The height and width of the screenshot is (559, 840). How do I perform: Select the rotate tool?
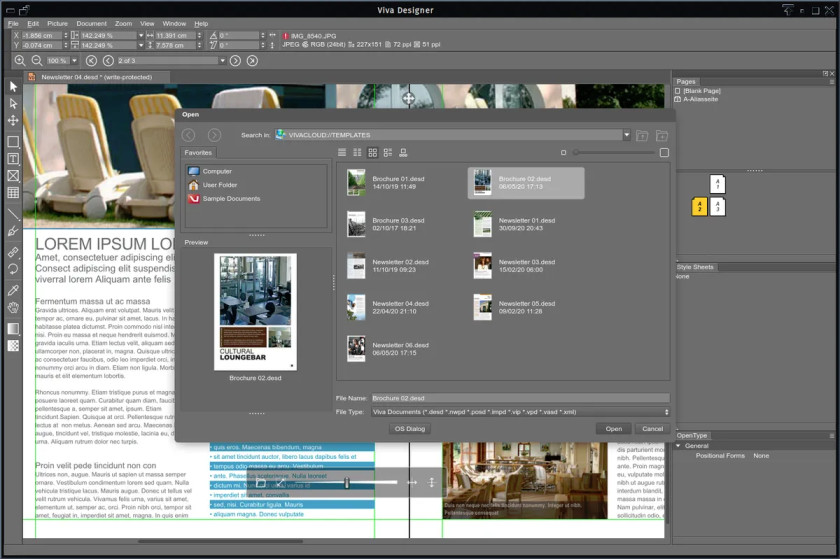pos(13,269)
